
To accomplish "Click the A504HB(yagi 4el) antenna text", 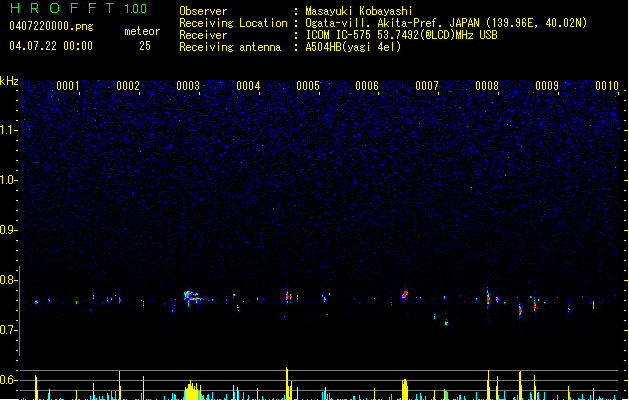I will tap(353, 47).
